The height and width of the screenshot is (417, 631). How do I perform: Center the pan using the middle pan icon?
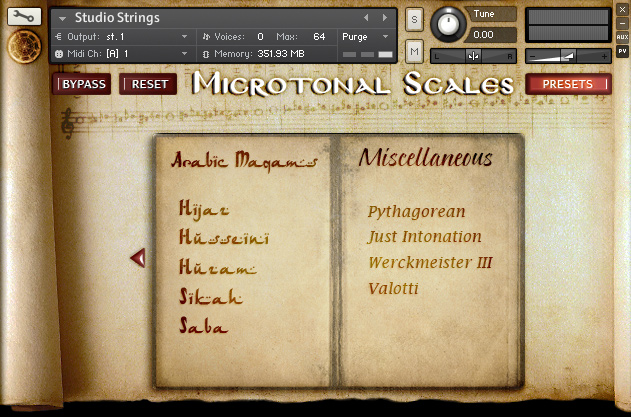coord(474,56)
